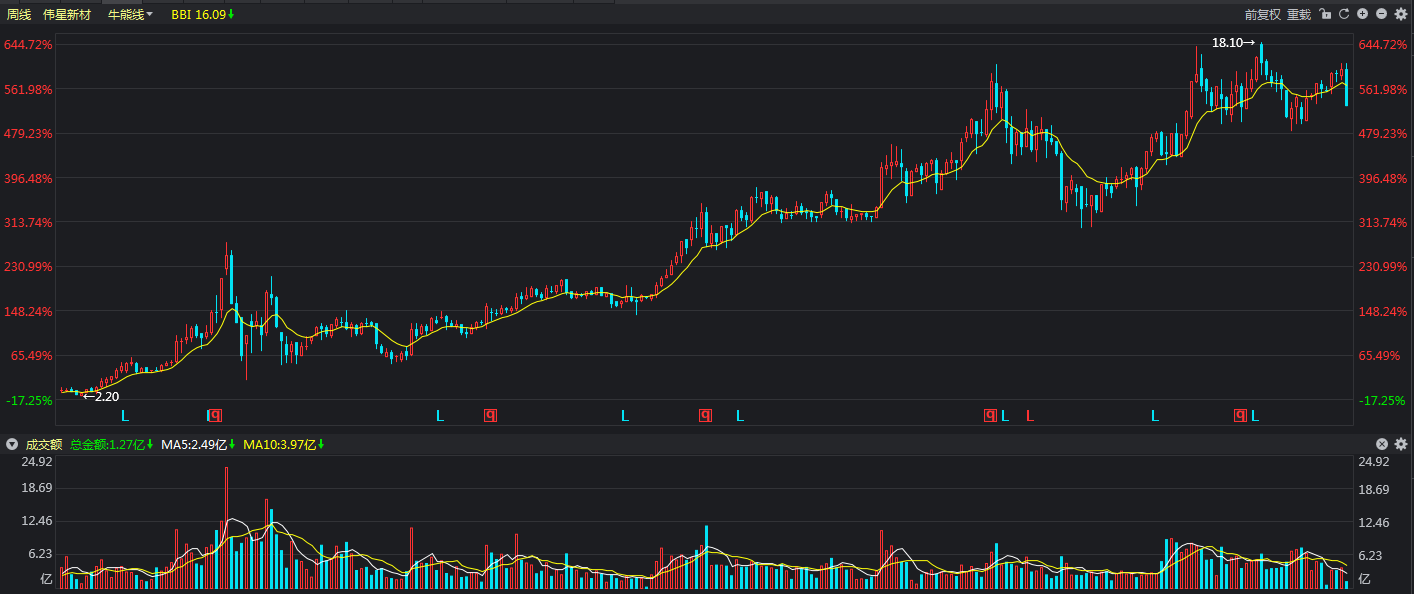Toggle the 前复权 adjustment mode
1414x594 pixels.
pos(1263,15)
